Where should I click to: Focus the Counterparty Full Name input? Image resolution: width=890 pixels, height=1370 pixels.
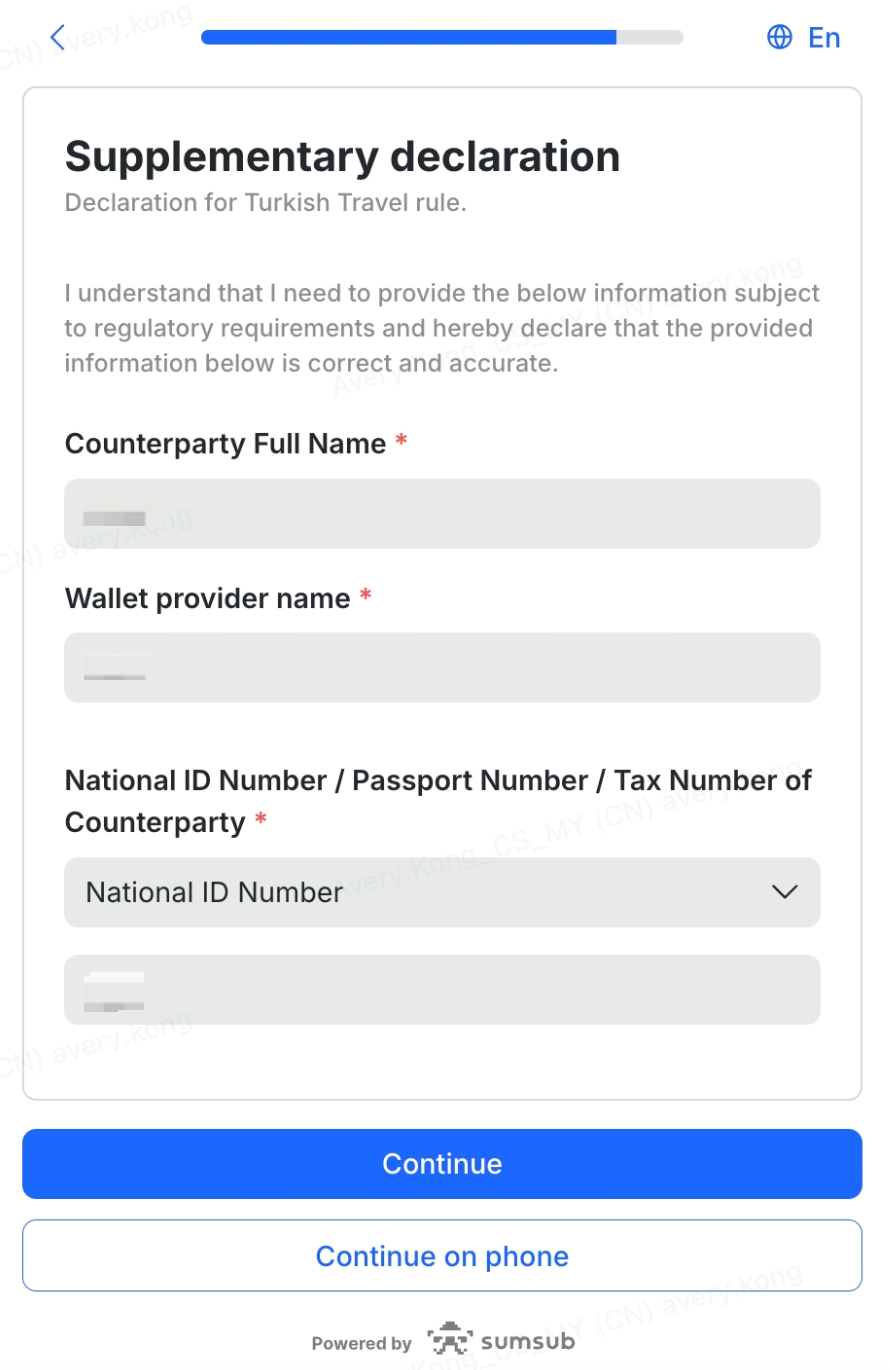point(442,514)
